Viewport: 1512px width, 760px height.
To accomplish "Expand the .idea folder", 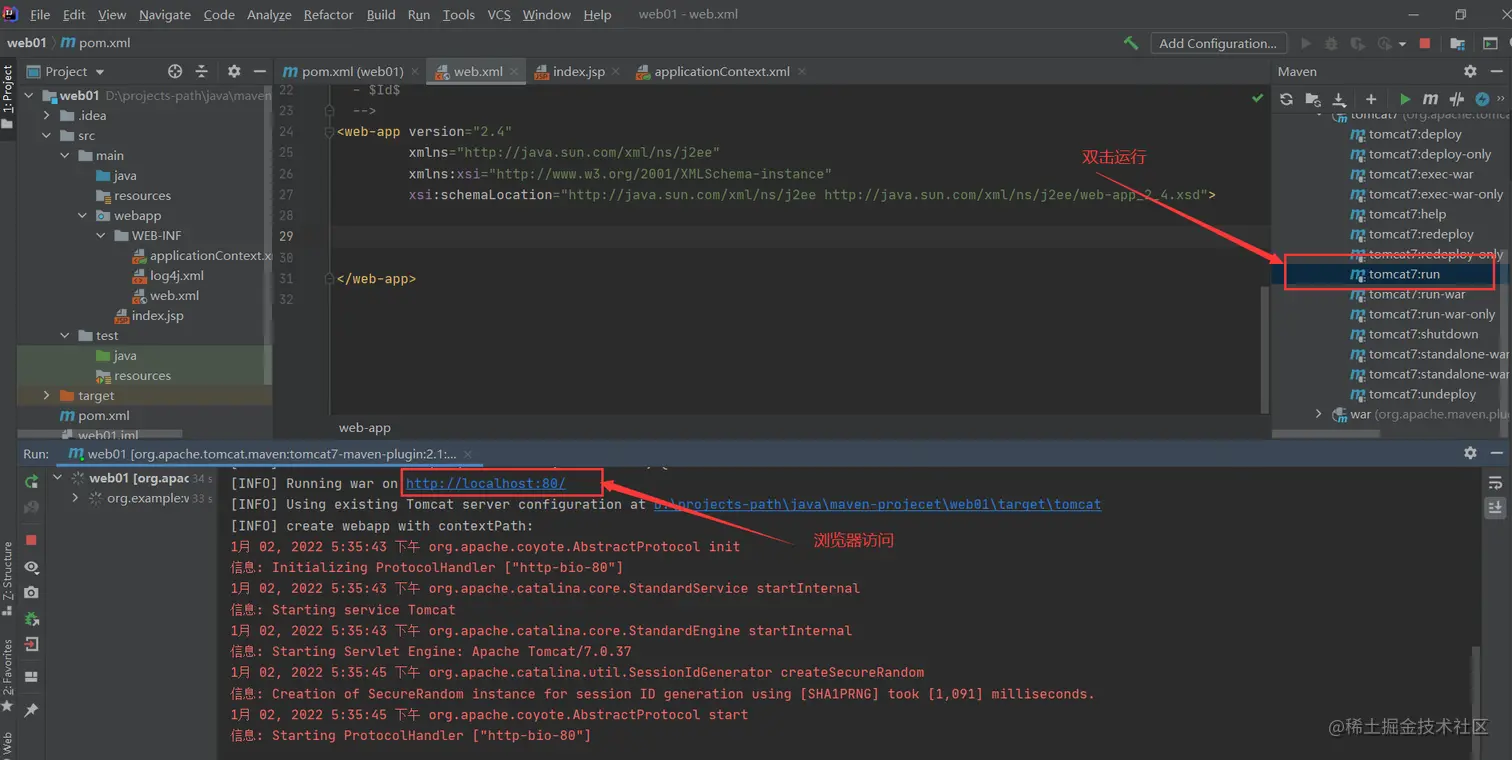I will [x=47, y=116].
